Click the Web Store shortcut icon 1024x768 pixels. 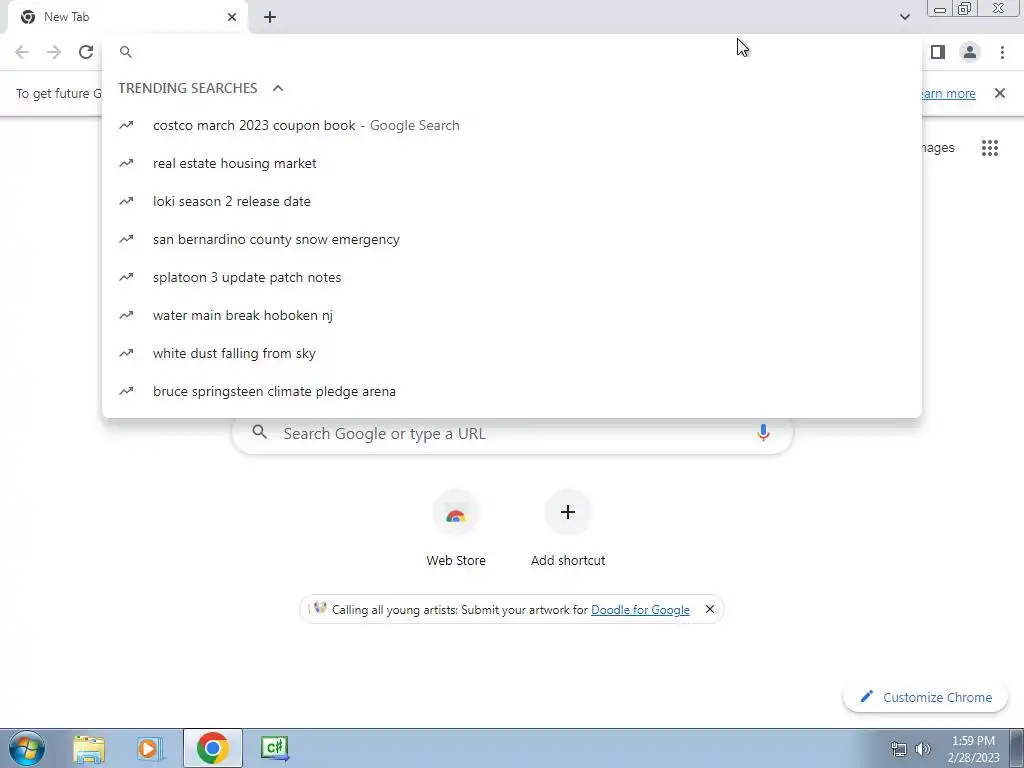pyautogui.click(x=456, y=513)
